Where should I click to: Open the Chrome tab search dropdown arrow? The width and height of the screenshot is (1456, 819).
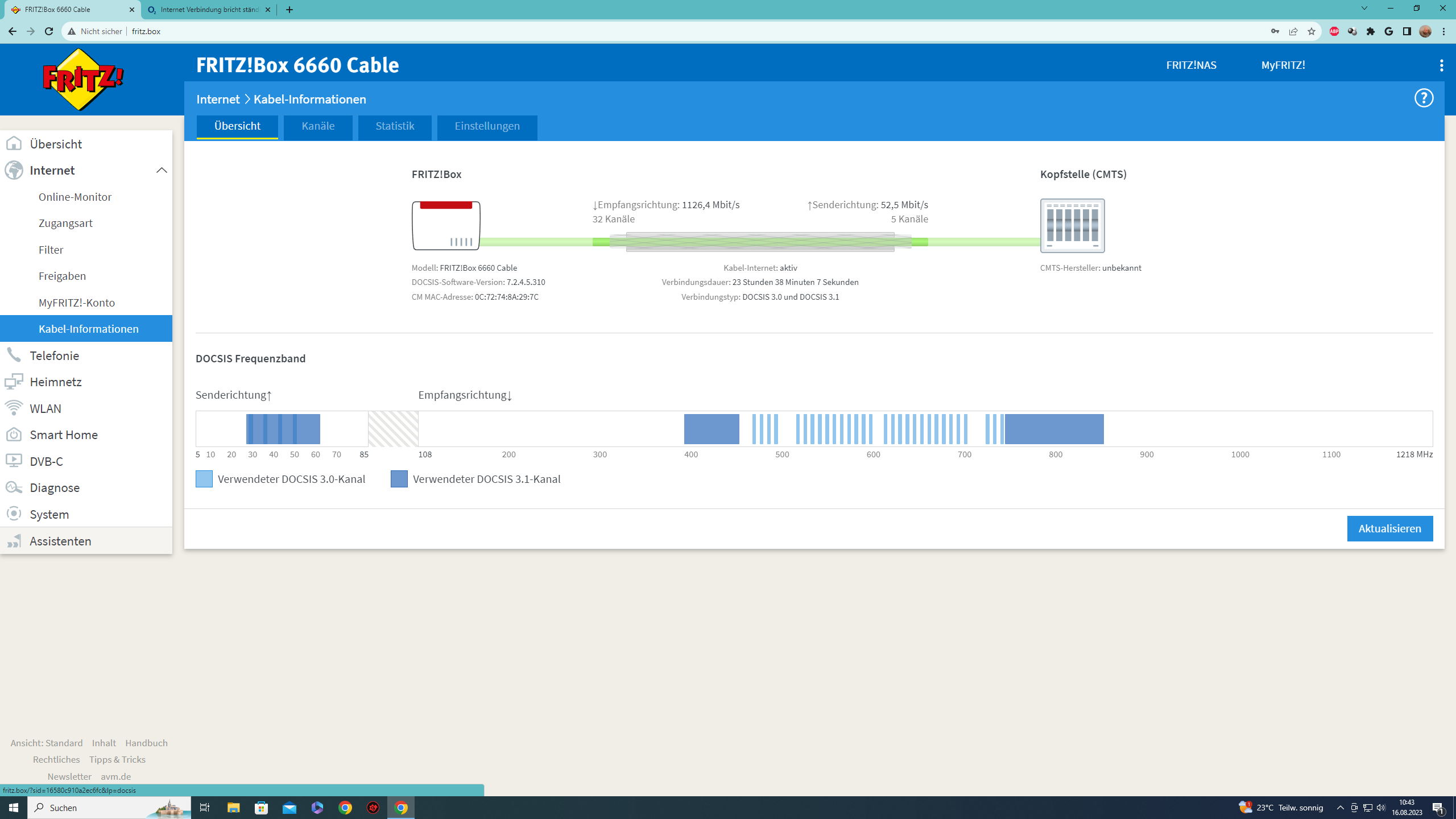point(1364,9)
